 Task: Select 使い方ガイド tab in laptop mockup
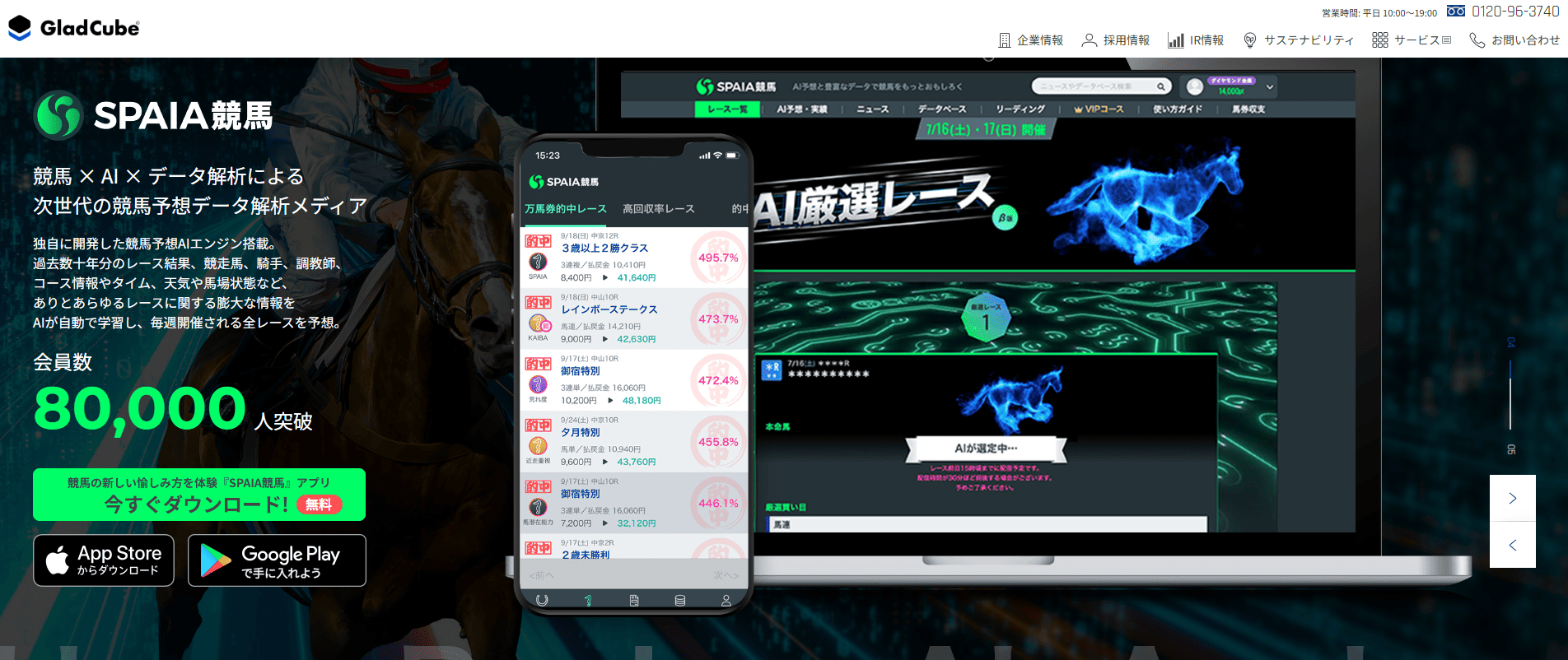(x=1178, y=109)
